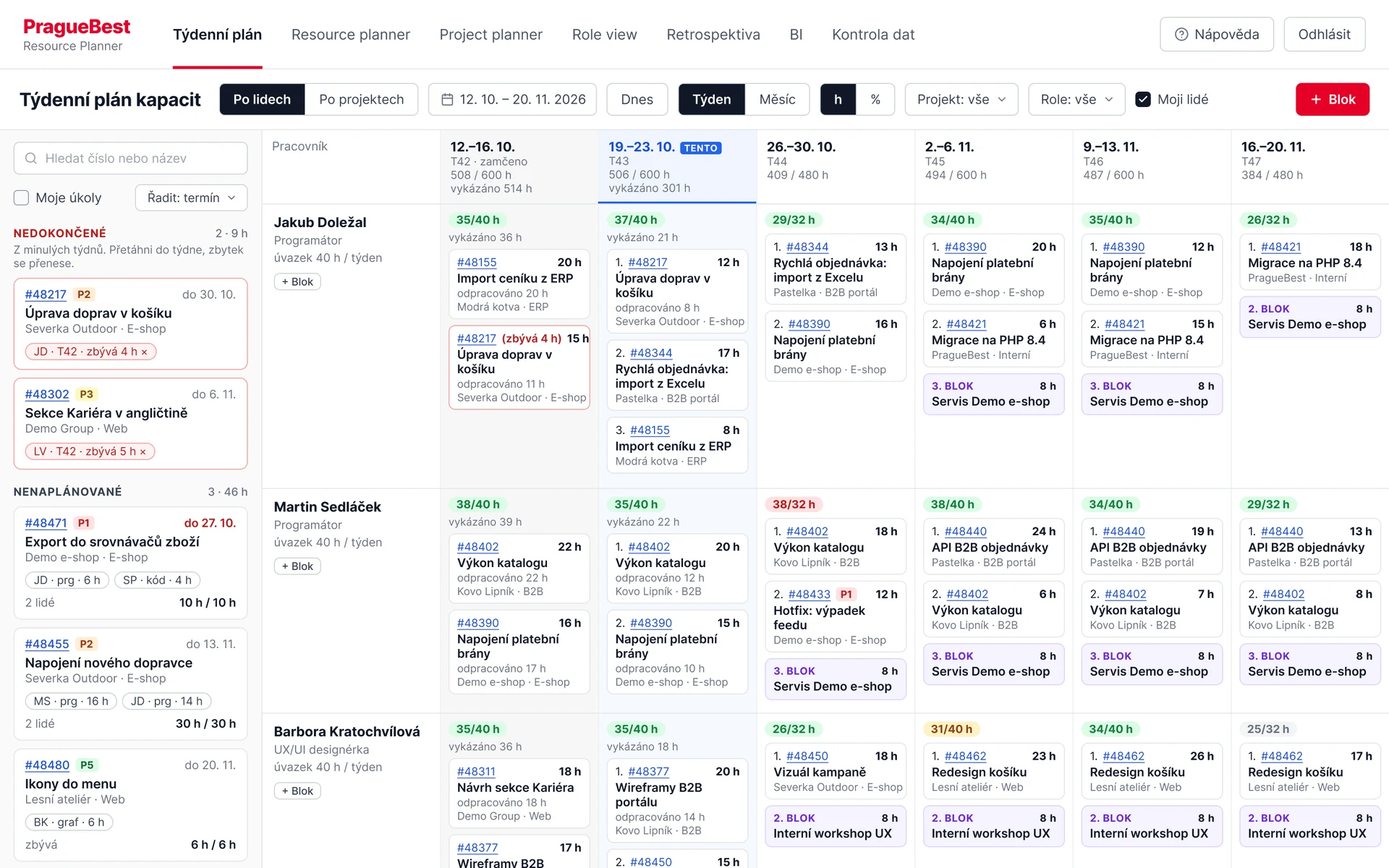Add a block for Barbora Kratochvílová

[297, 791]
